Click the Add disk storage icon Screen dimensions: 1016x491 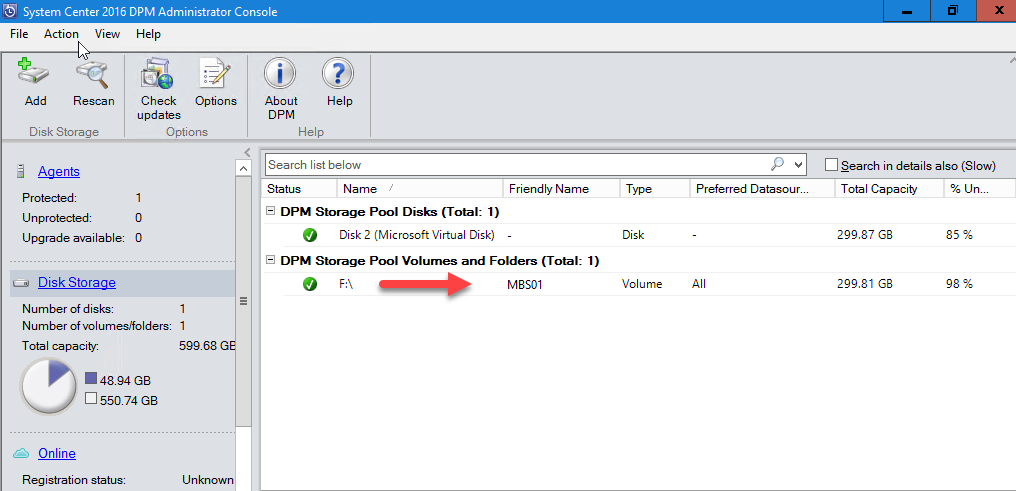click(35, 73)
